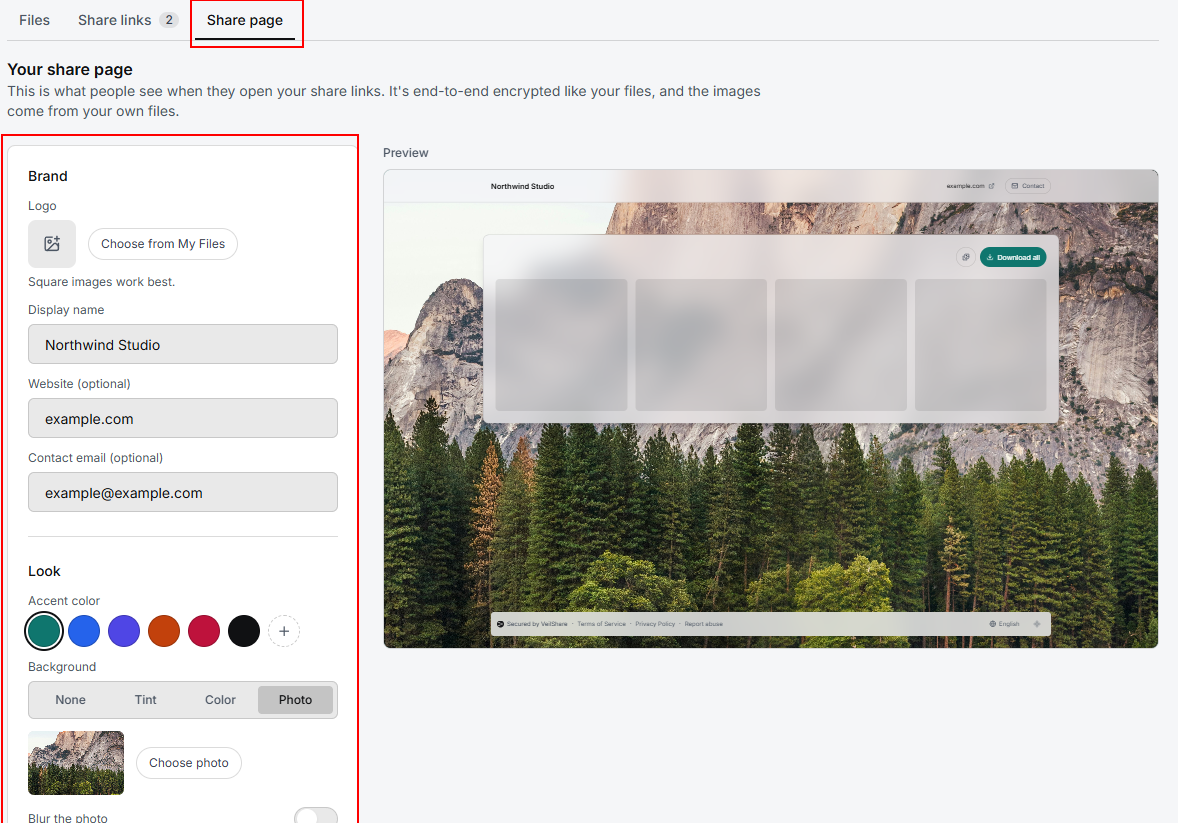Open the English language selector in the preview
Viewport: 1178px width, 823px height.
[1004, 624]
